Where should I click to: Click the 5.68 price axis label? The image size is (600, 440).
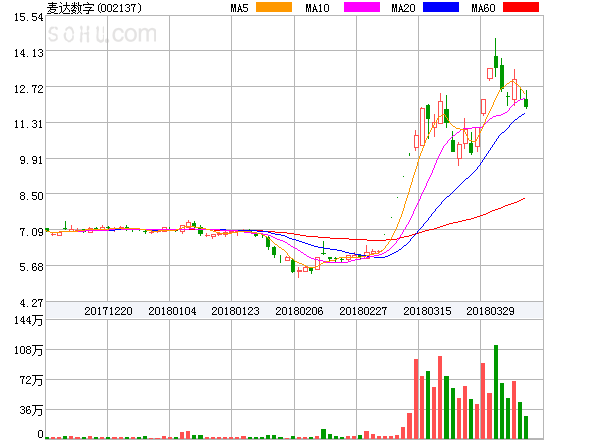(x=31, y=267)
